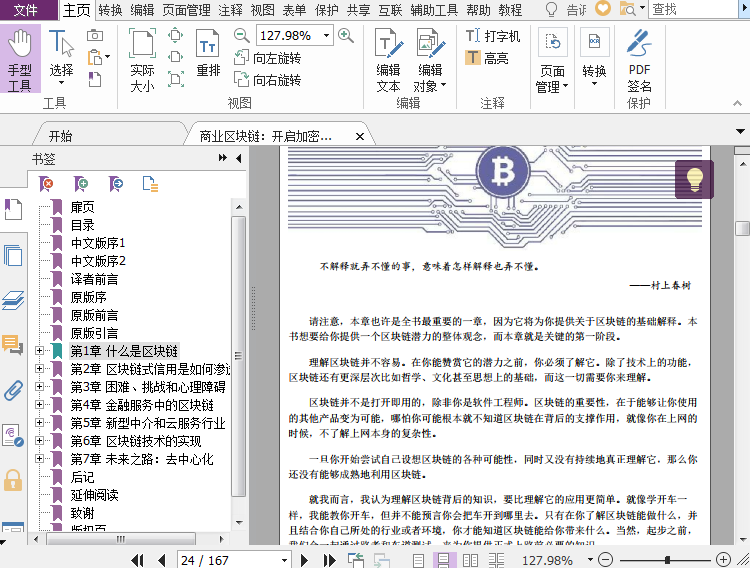Click the add new bookmark icon
Image resolution: width=750 pixels, height=568 pixels.
[x=81, y=184]
